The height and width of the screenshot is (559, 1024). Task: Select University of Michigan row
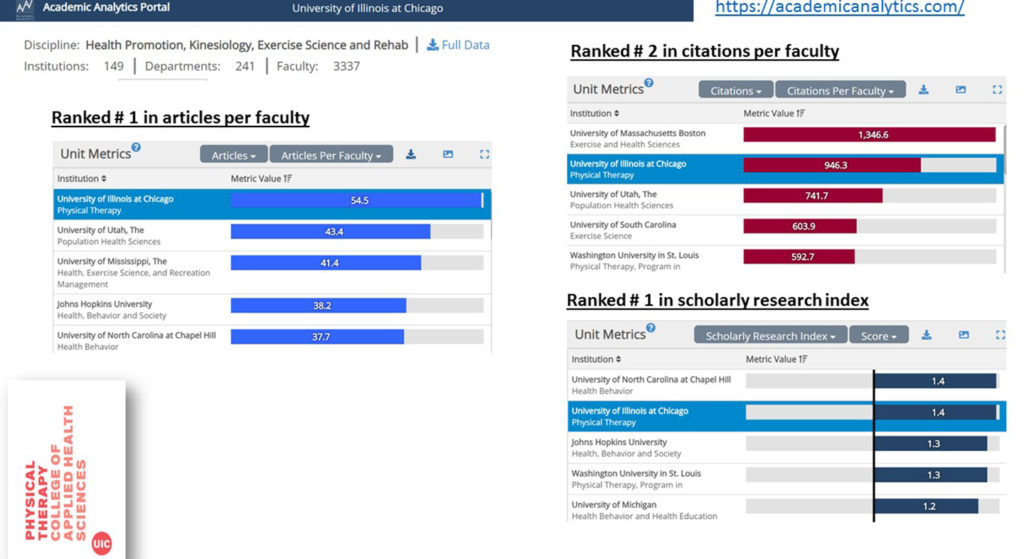[787, 509]
